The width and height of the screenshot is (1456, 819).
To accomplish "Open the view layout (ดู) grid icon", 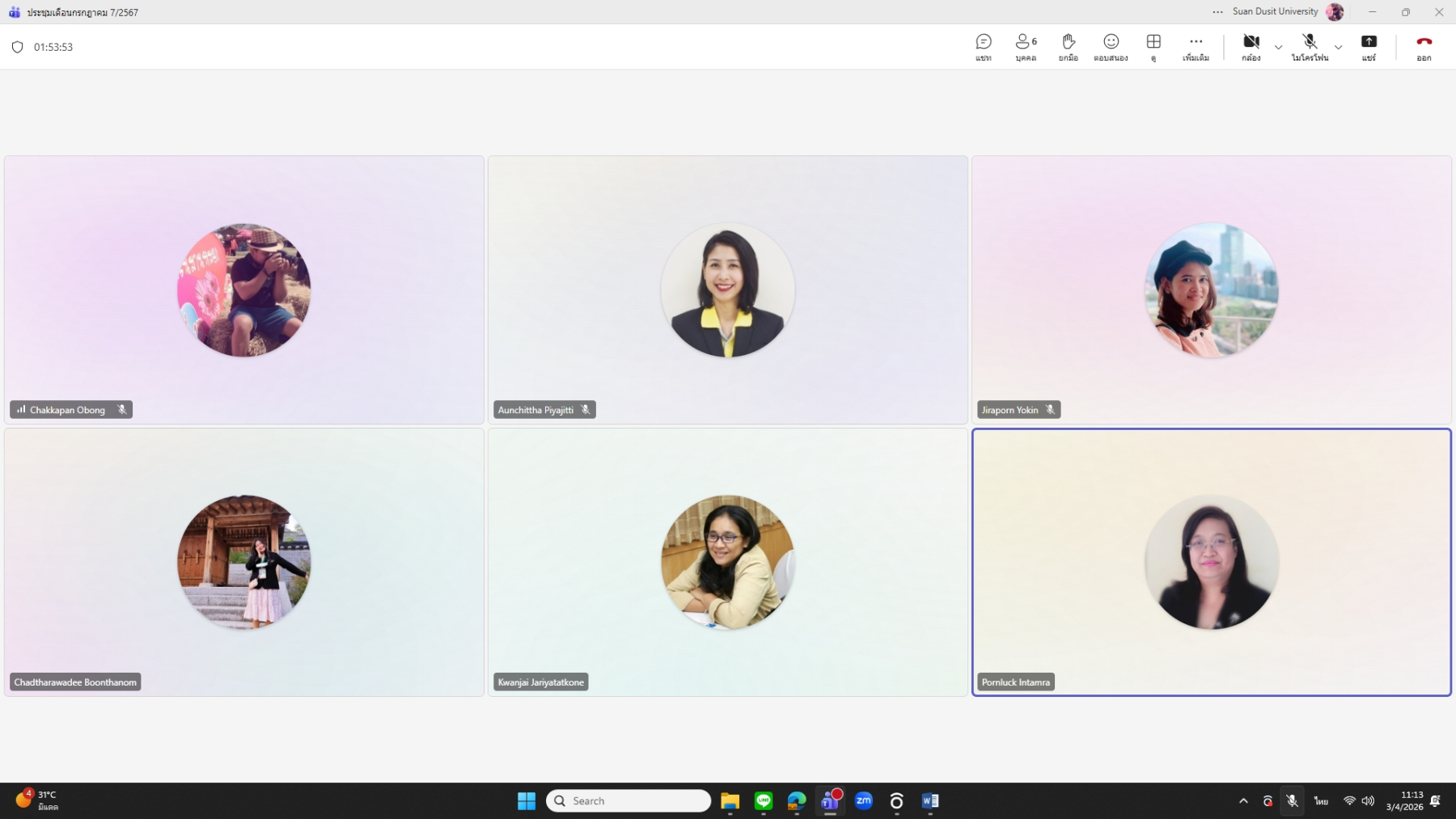I will pos(1153,47).
